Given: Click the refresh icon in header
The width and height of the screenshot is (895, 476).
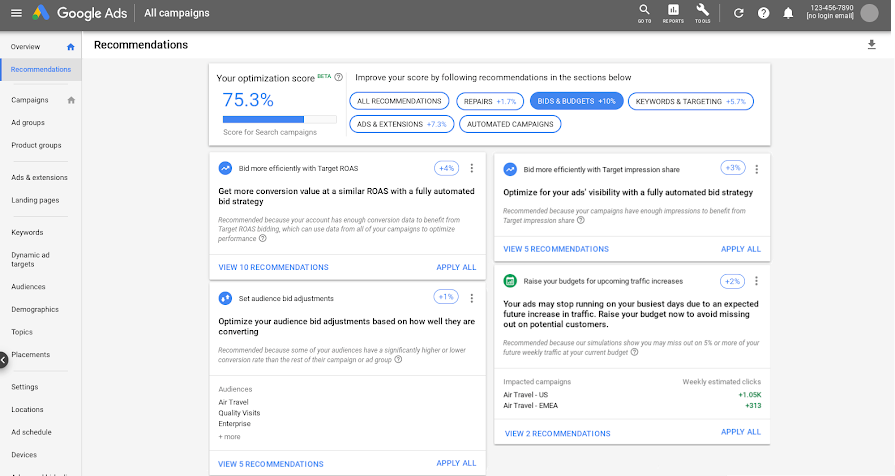Looking at the screenshot, I should (x=739, y=13).
